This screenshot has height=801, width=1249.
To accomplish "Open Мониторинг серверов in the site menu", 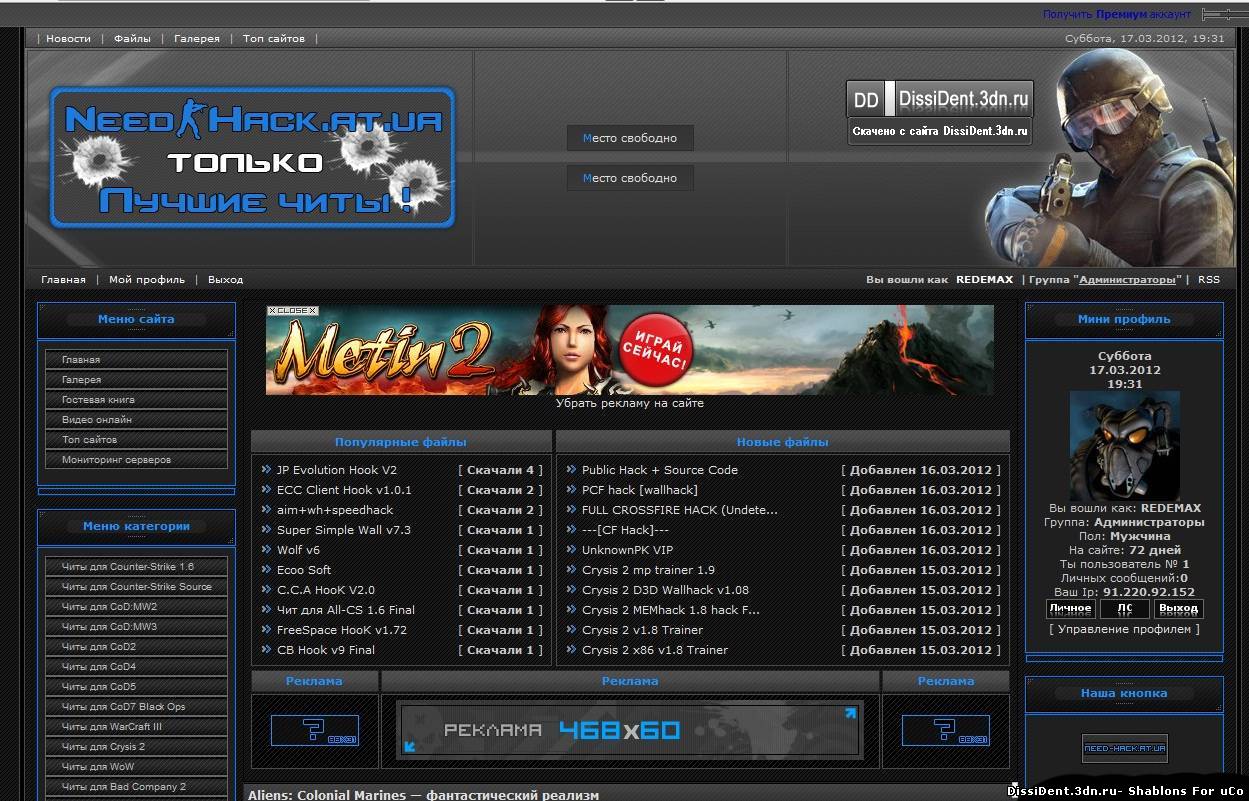I will 137,460.
